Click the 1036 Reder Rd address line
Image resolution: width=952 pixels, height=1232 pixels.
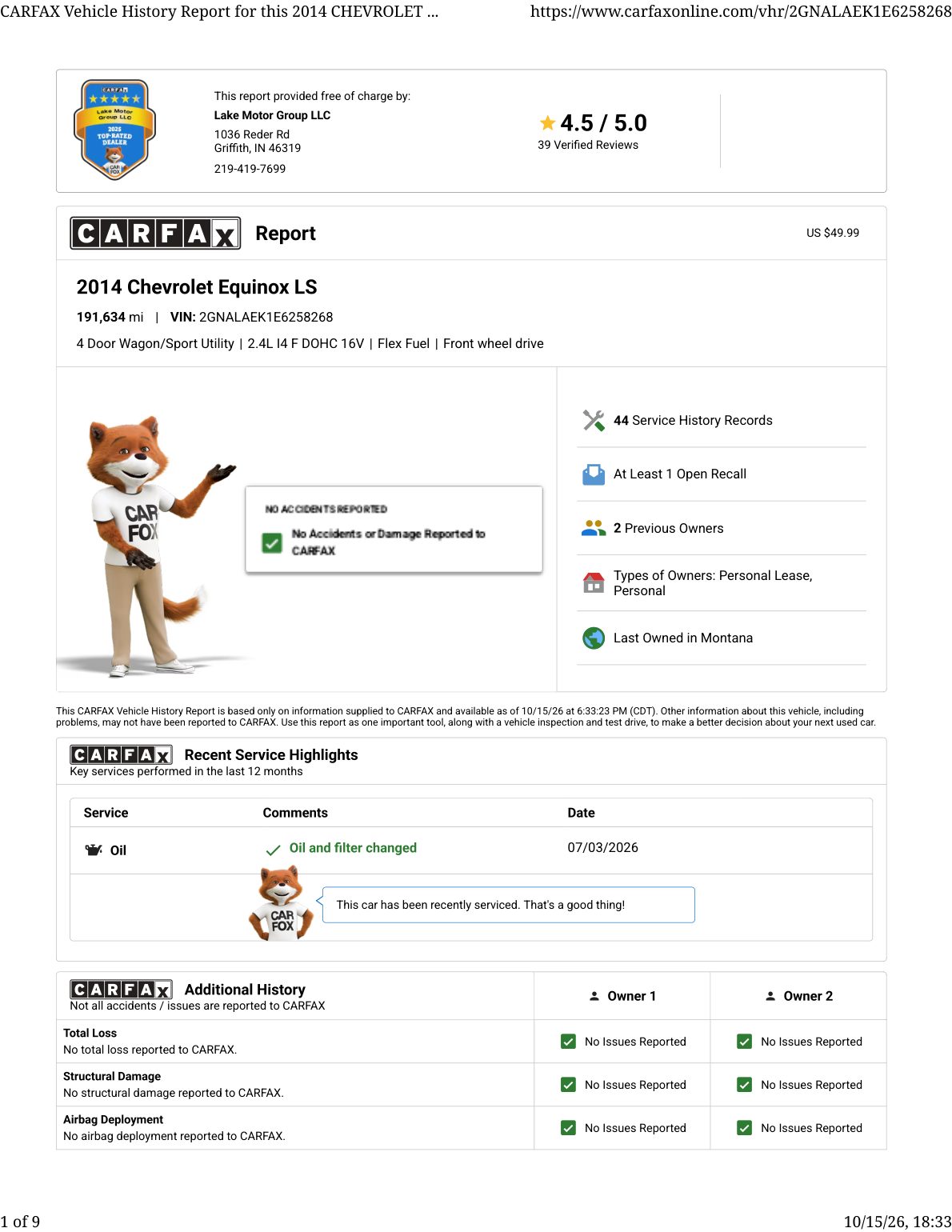252,134
